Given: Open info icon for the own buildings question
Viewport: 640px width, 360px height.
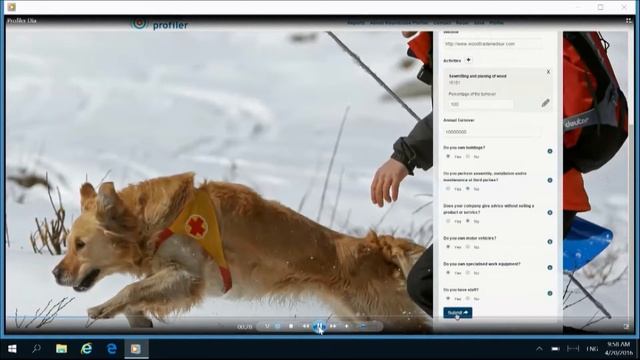Looking at the screenshot, I should (550, 151).
